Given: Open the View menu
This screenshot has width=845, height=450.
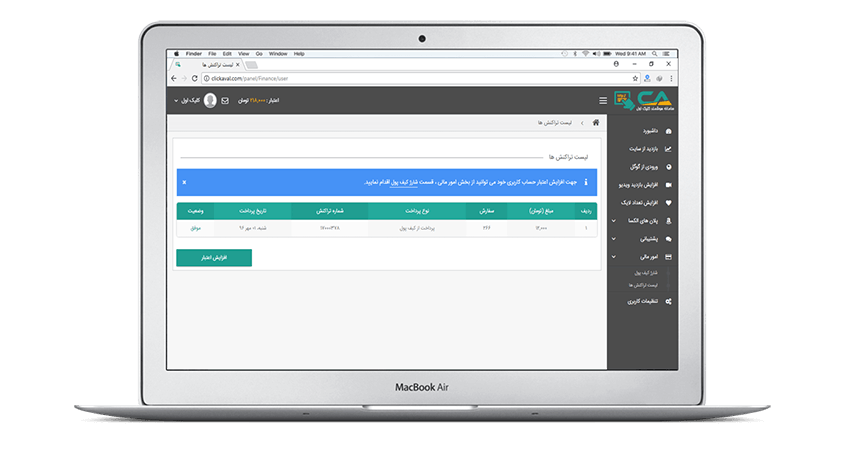Looking at the screenshot, I should point(244,54).
